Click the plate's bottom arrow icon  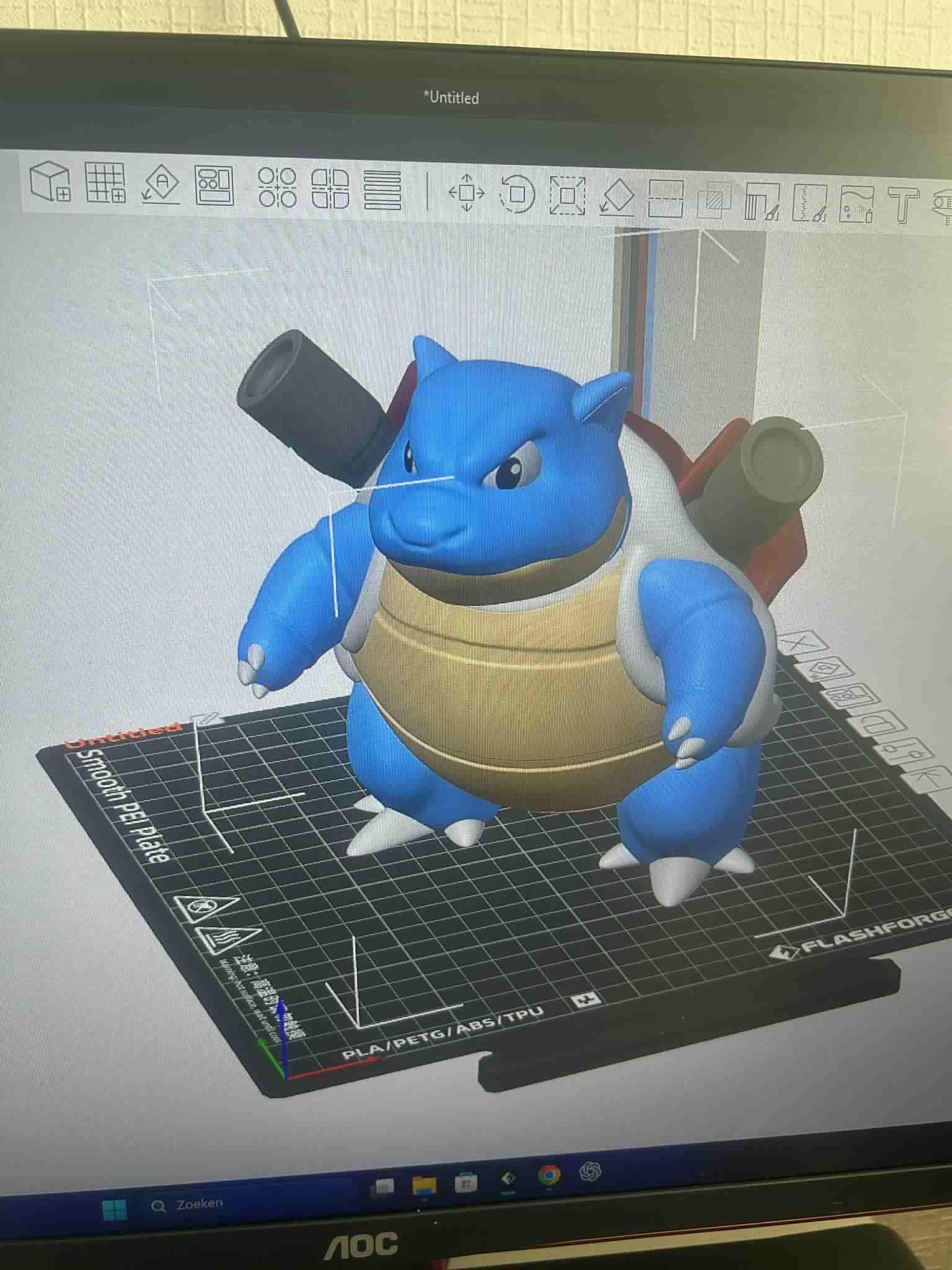click(930, 779)
